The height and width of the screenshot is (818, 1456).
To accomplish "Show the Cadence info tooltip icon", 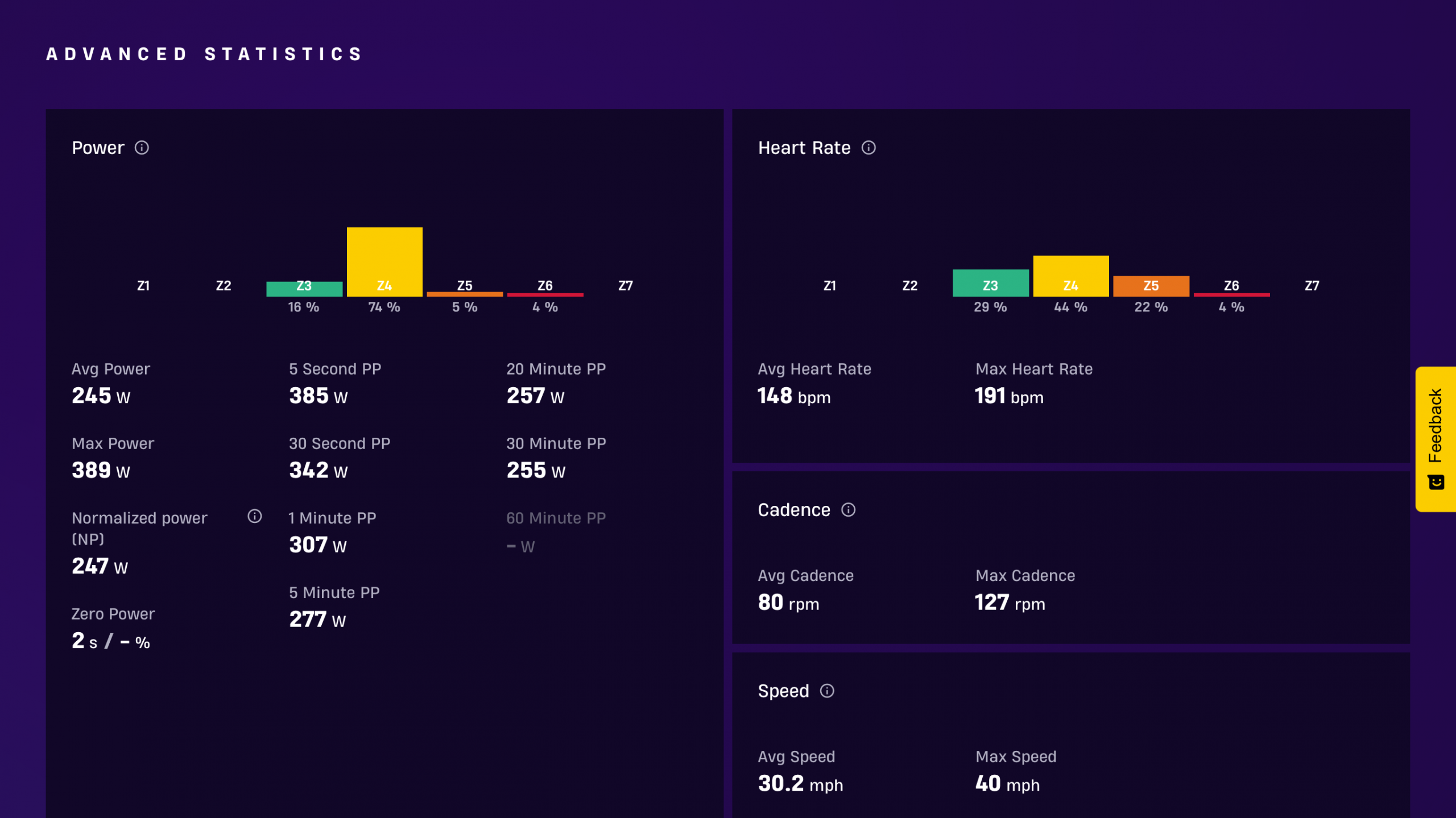I will pyautogui.click(x=848, y=510).
